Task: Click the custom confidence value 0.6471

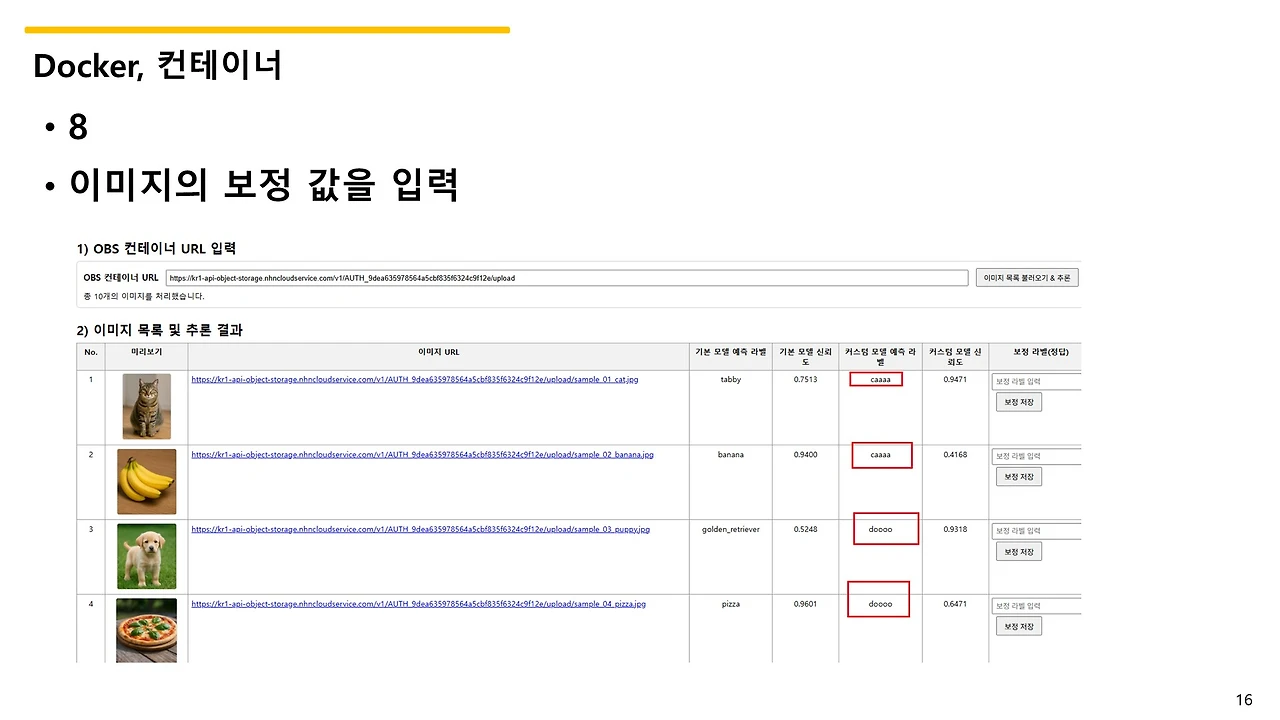Action: pos(955,605)
